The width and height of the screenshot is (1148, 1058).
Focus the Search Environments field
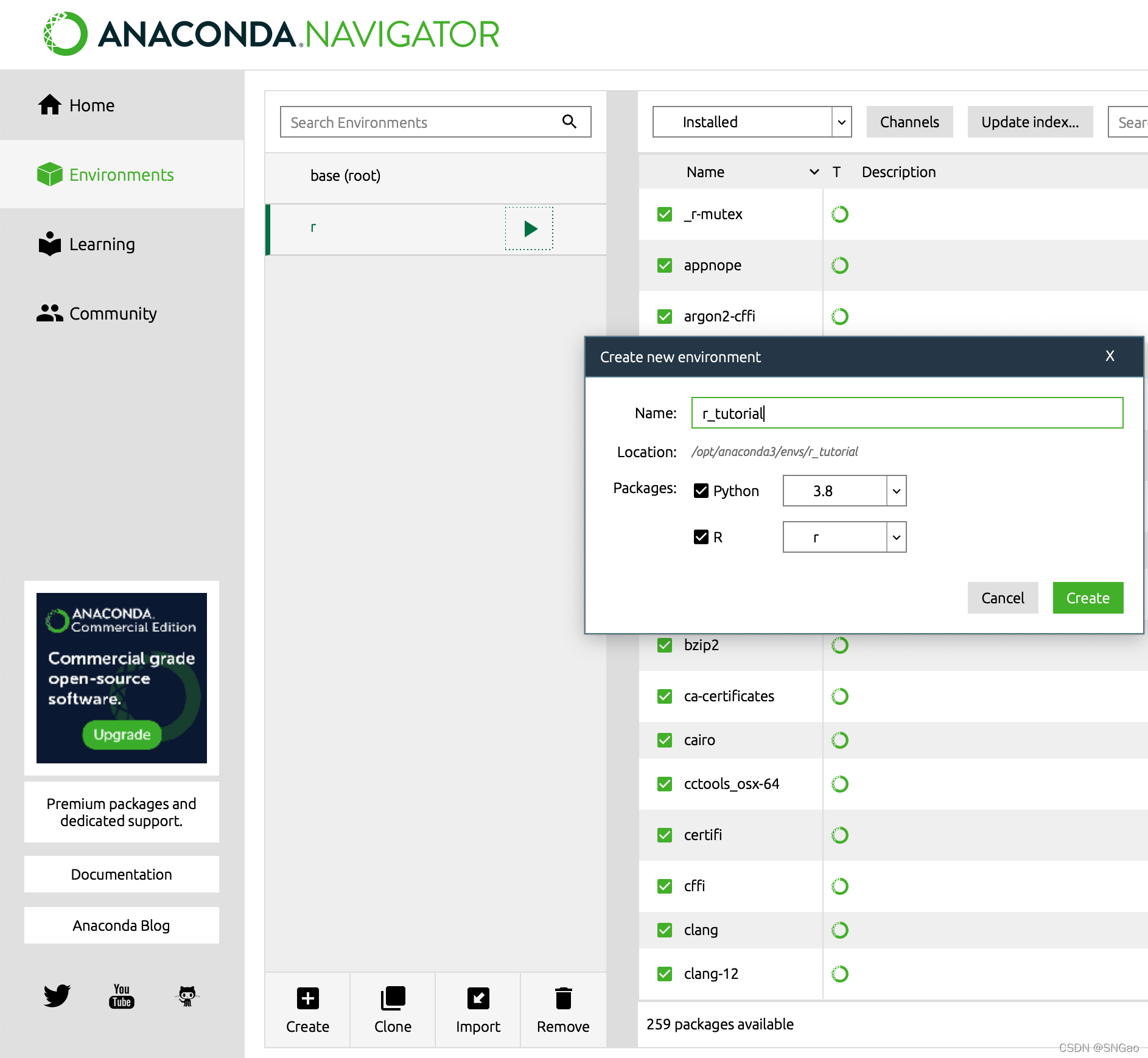click(x=435, y=122)
